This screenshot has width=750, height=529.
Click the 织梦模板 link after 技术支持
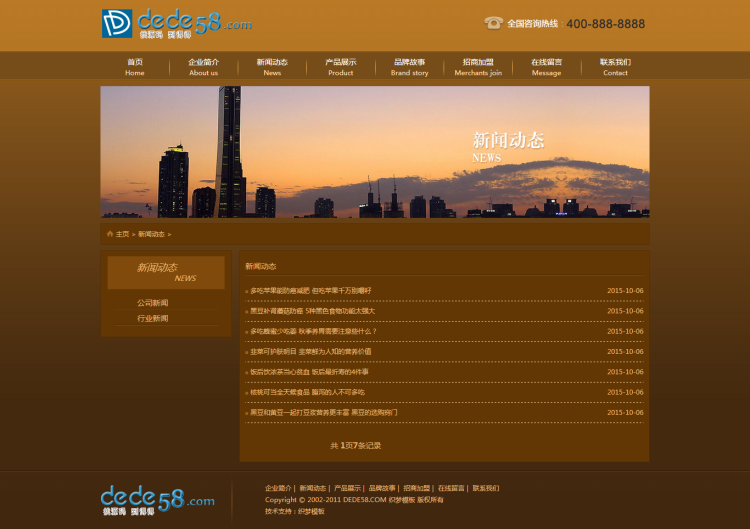(311, 511)
